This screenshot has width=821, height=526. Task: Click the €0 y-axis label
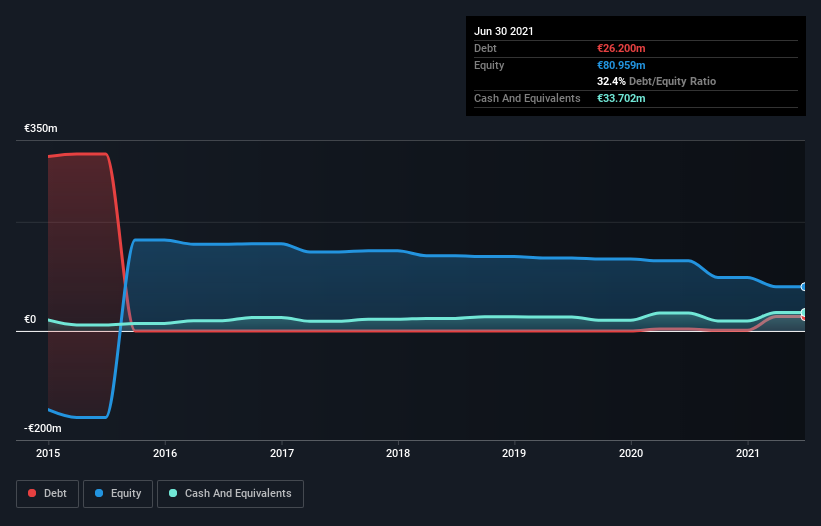[x=30, y=319]
